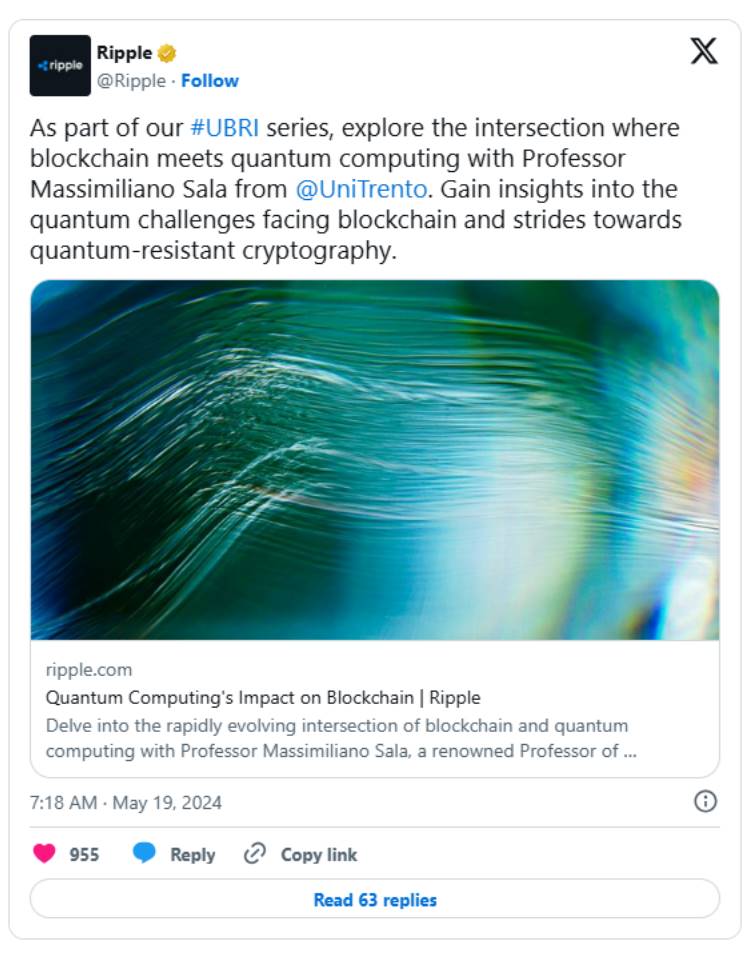This screenshot has height=953, width=755.
Task: Follow the Ripple account
Action: point(210,81)
